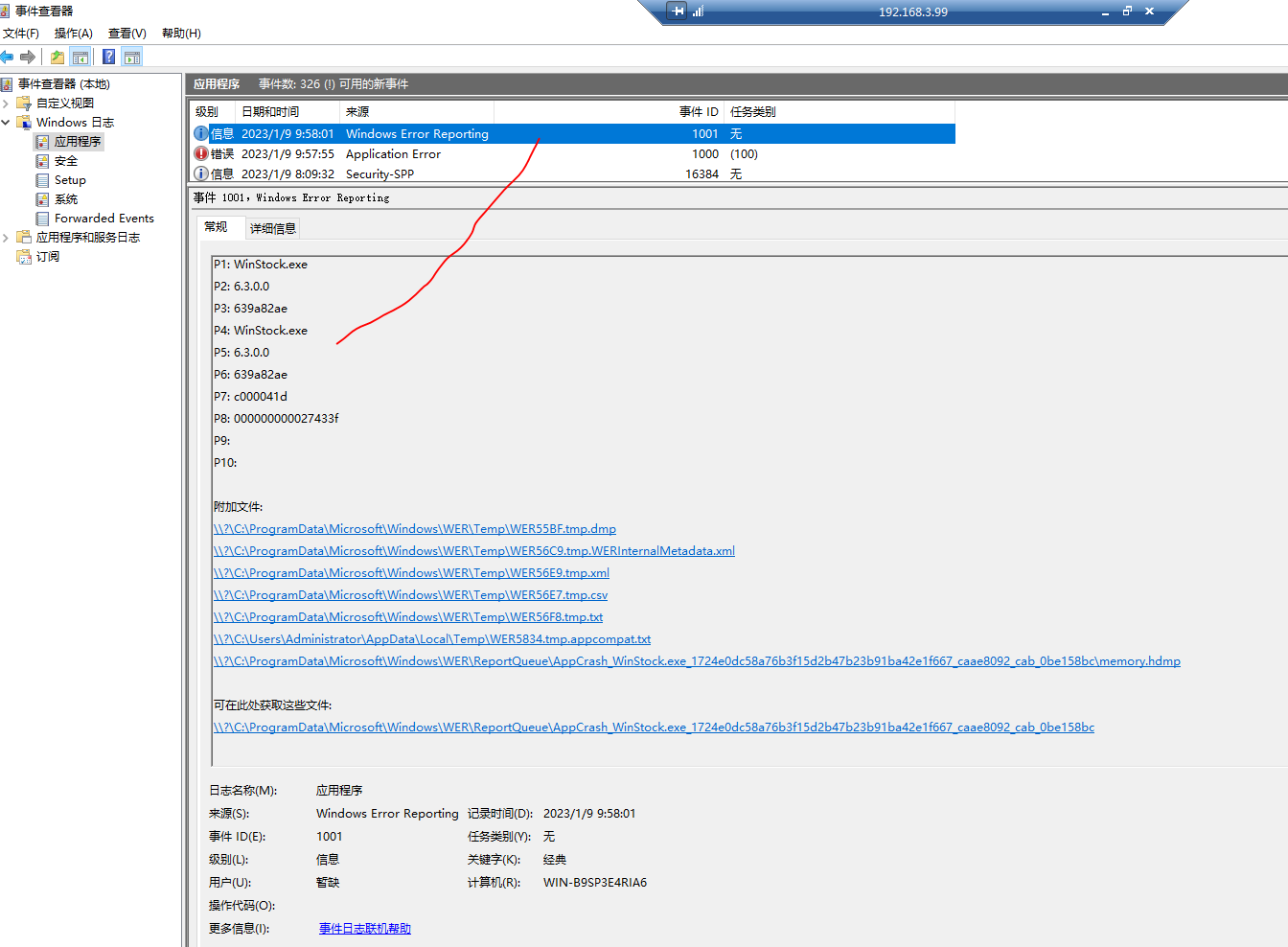The width and height of the screenshot is (1288, 947).
Task: Toggle the show/hide console tree toolbar button
Action: [80, 57]
